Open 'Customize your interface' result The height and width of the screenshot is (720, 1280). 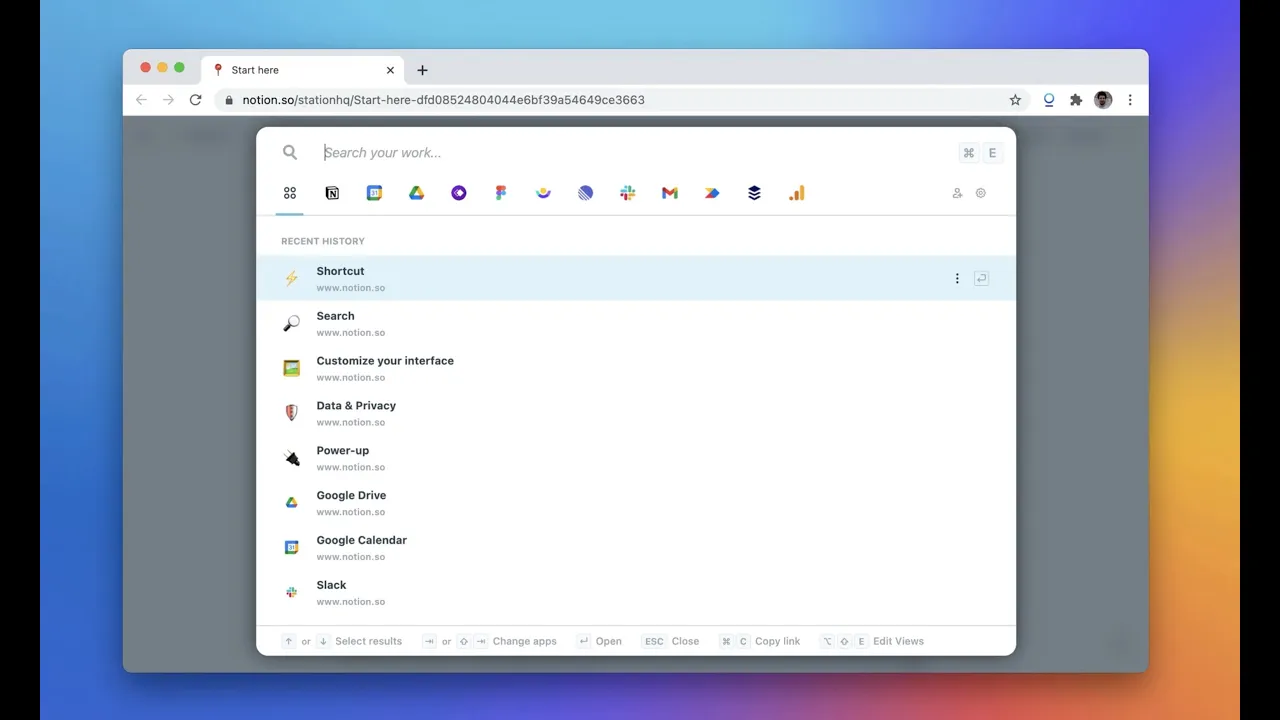coord(636,368)
